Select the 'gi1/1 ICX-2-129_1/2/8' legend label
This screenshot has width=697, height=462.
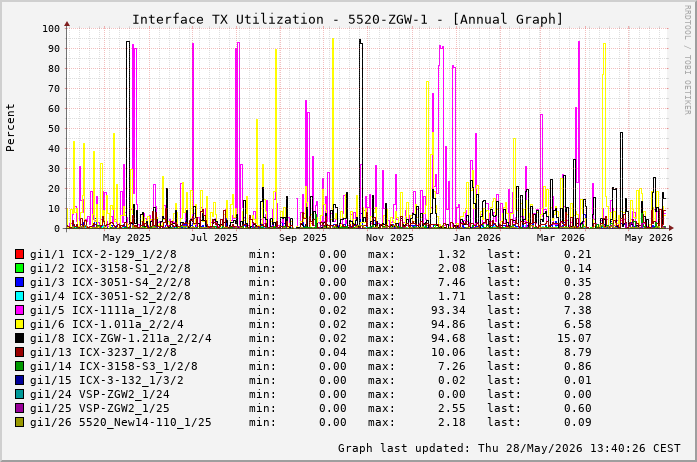pos(103,254)
